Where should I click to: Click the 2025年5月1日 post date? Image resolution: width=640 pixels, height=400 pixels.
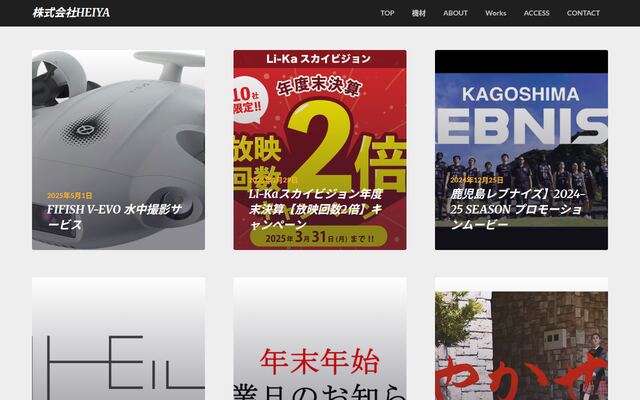70,196
